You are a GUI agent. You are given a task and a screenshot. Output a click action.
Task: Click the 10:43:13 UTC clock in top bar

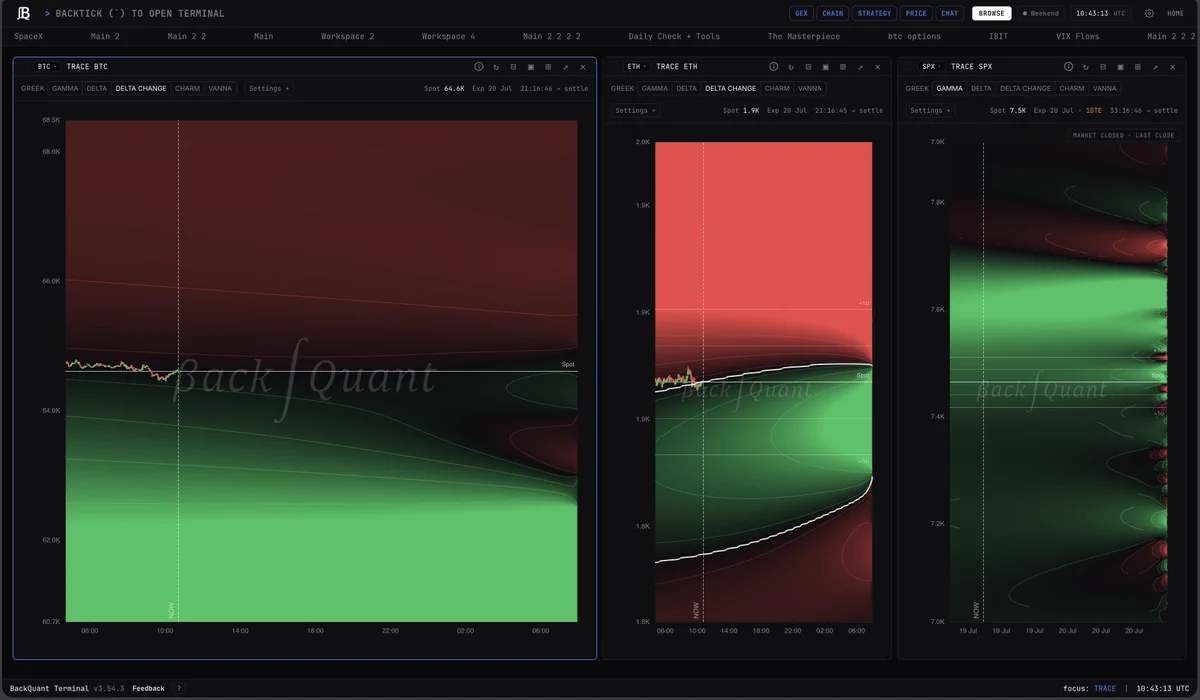(x=1101, y=13)
